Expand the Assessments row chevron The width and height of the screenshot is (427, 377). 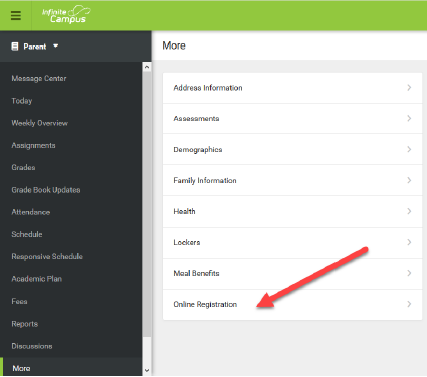click(409, 118)
